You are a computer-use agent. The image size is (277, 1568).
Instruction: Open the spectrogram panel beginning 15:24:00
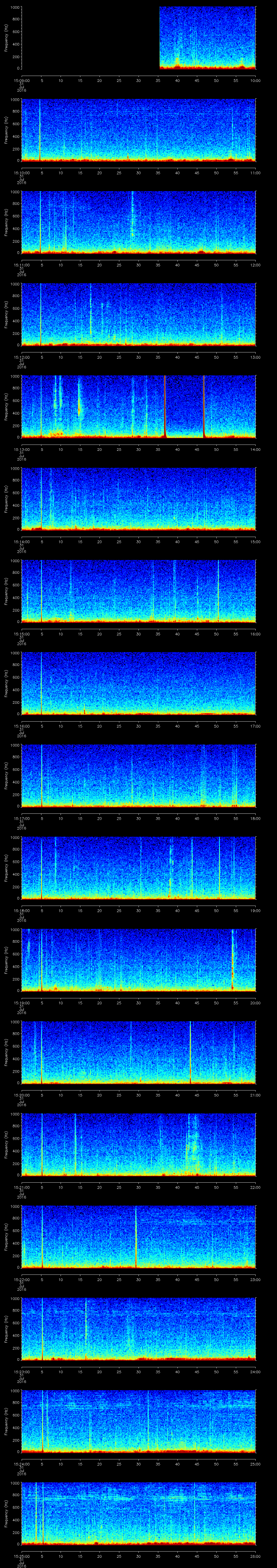[x=138, y=1421]
